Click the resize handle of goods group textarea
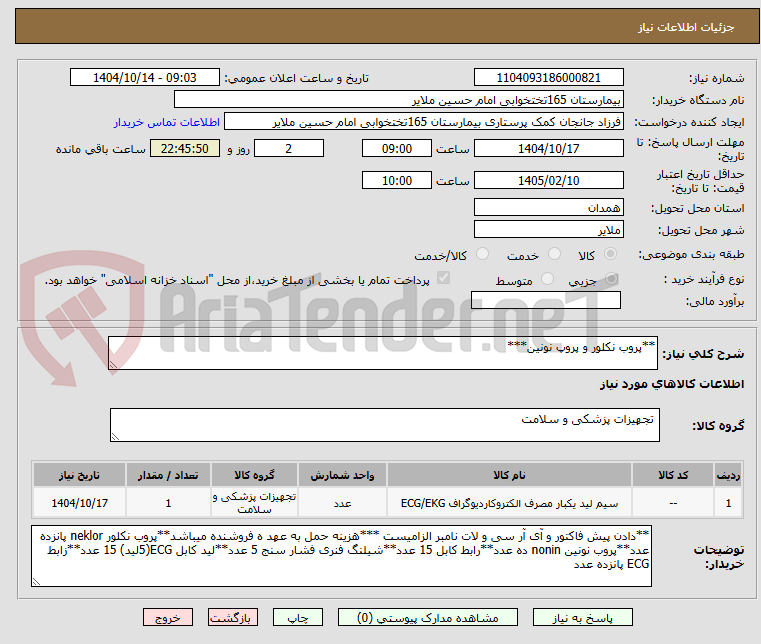761x644 pixels. click(115, 437)
